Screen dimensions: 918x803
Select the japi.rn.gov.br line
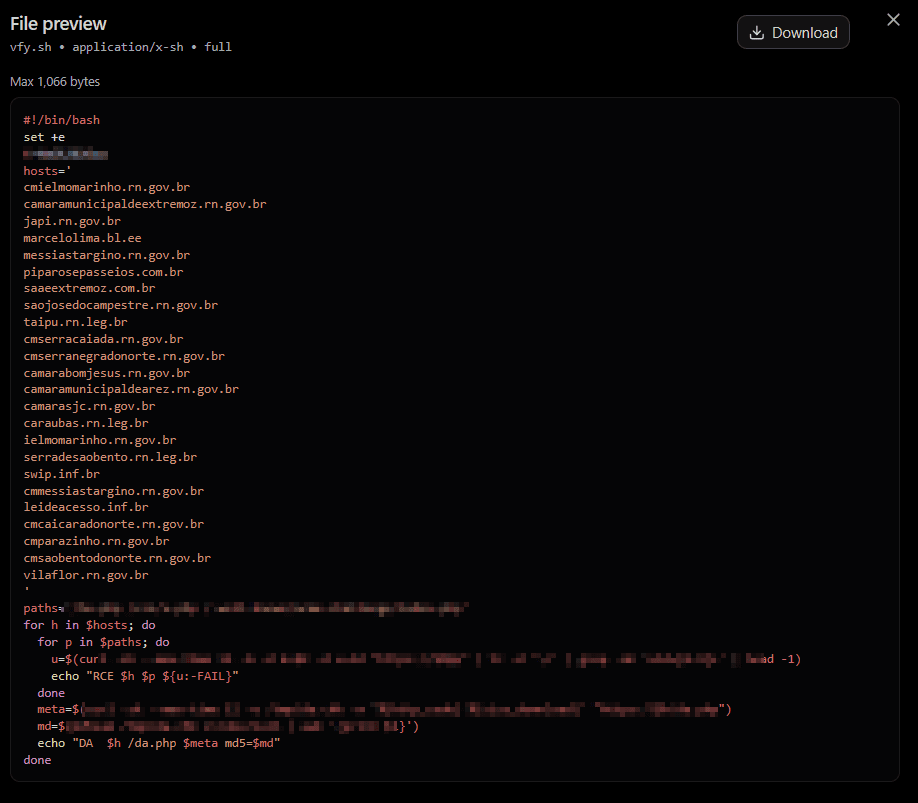(72, 221)
